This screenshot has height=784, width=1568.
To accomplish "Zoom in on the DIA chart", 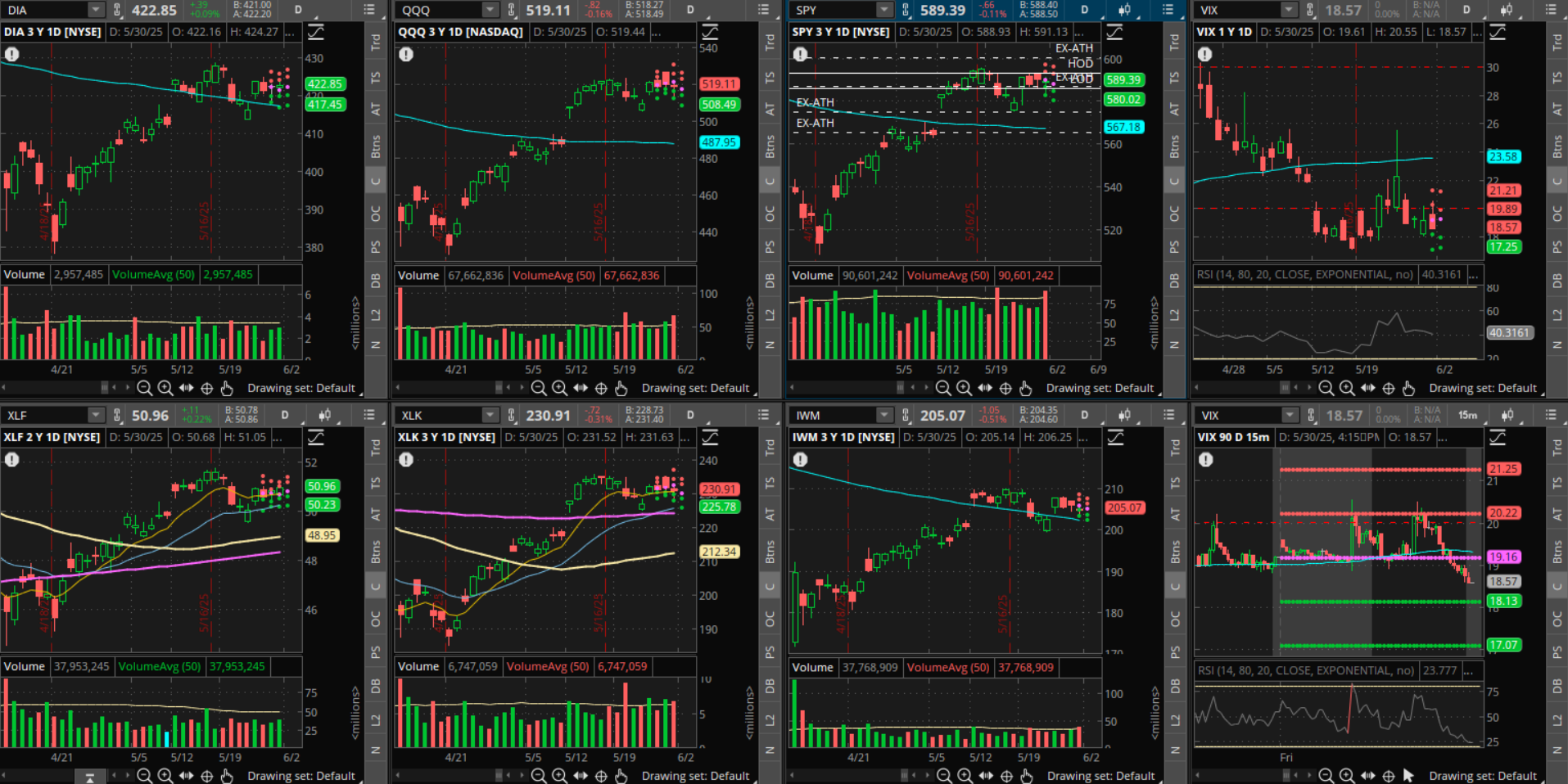I will tap(165, 388).
